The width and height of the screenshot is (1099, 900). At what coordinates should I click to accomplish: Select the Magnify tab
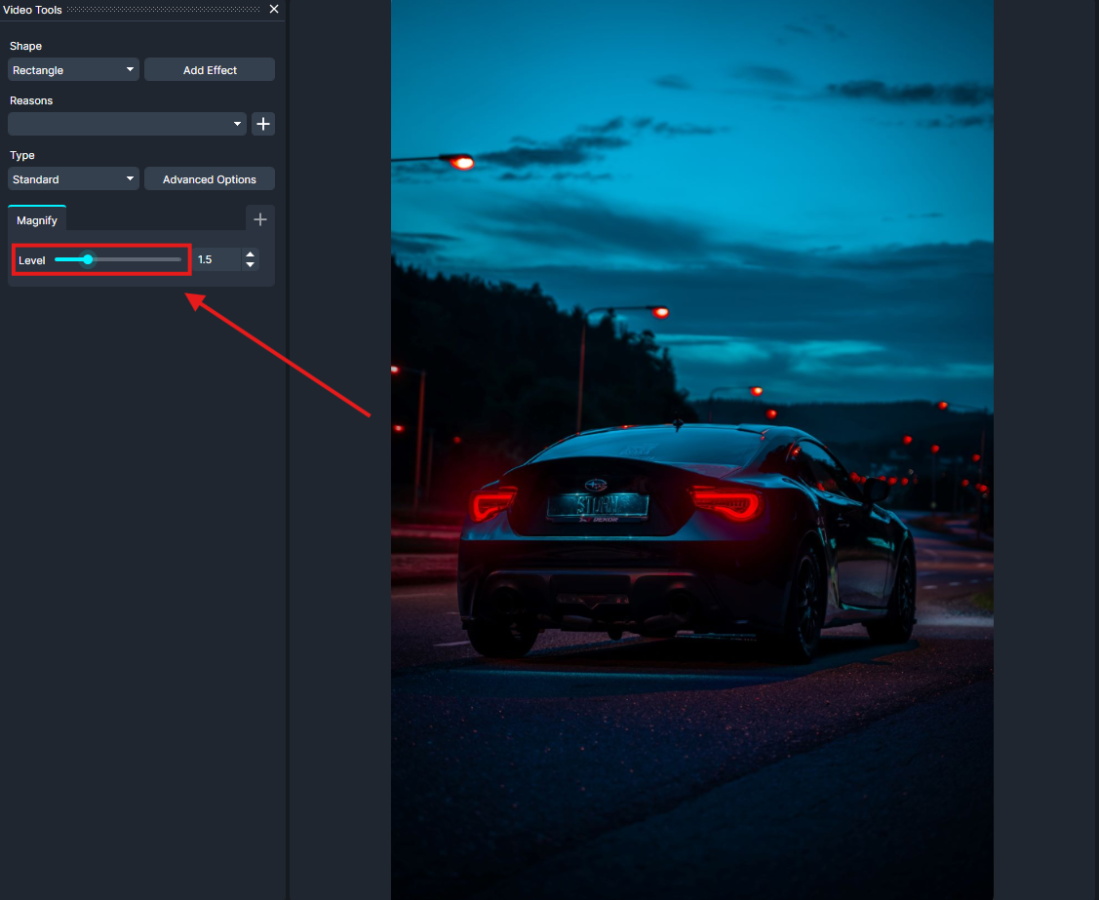[37, 220]
